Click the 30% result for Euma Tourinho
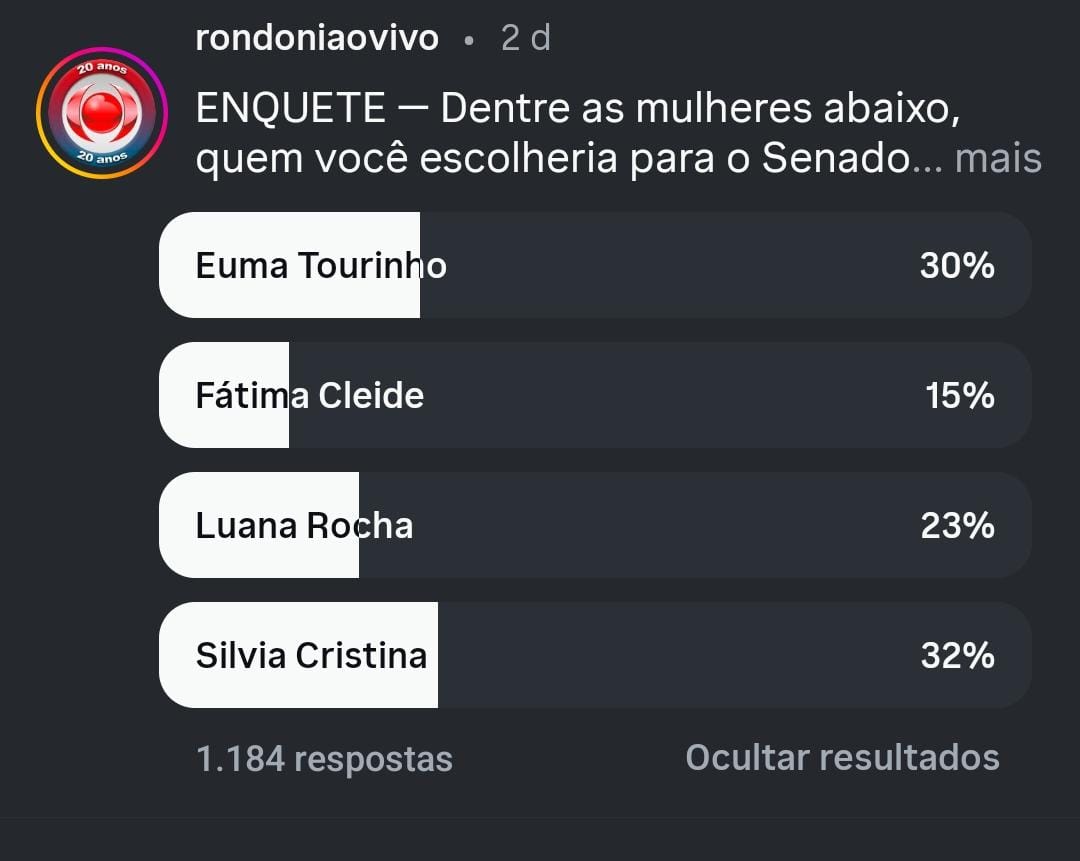 pos(957,265)
